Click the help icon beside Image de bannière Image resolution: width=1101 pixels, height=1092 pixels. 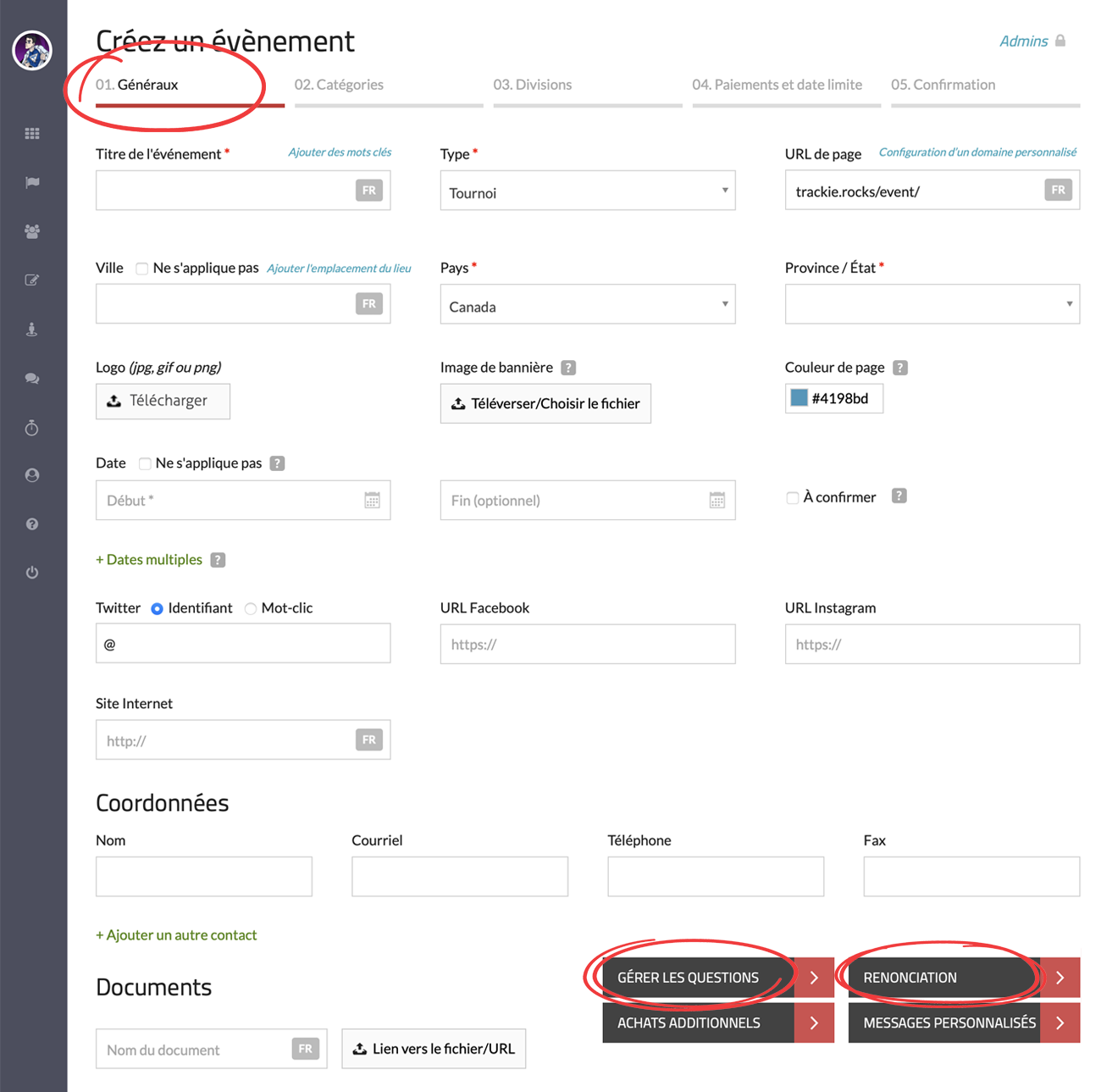[568, 368]
